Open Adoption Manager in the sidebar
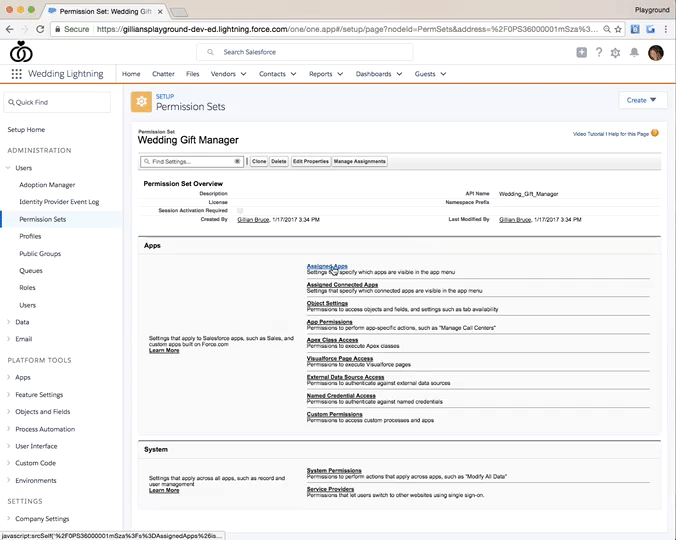This screenshot has width=676, height=540. click(x=47, y=185)
